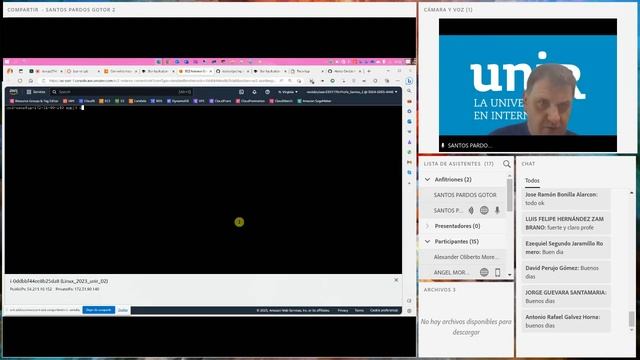Open CloudFormation shortcut in favorites bar
The width and height of the screenshot is (640, 360).
(250, 101)
